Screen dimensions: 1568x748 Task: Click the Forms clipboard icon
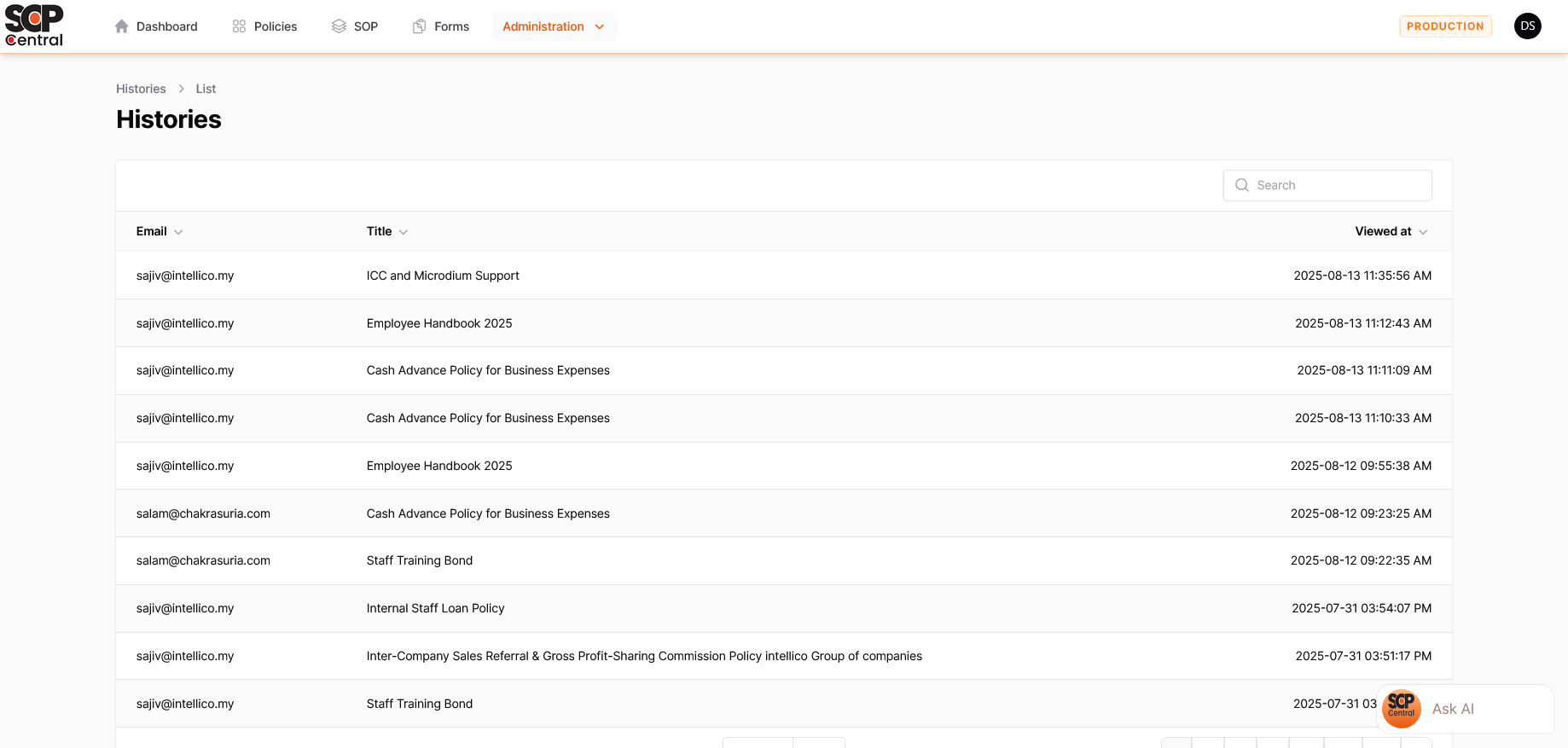tap(419, 26)
